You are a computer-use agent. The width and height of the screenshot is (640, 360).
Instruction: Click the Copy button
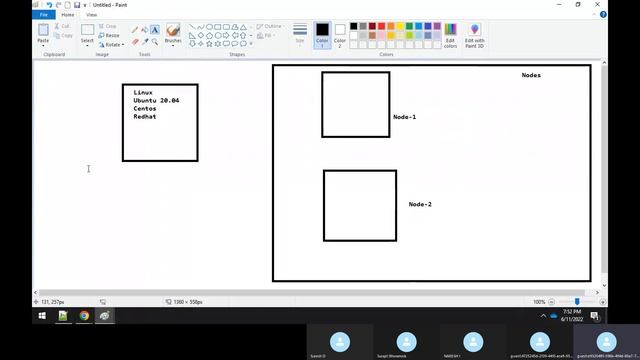click(x=63, y=36)
